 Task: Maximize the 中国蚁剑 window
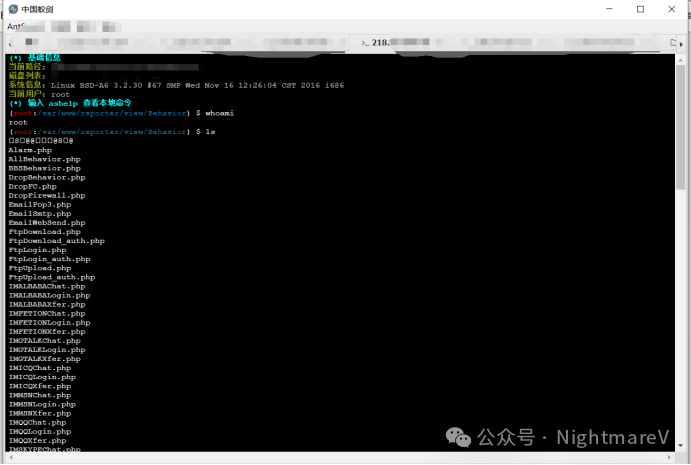coord(640,9)
